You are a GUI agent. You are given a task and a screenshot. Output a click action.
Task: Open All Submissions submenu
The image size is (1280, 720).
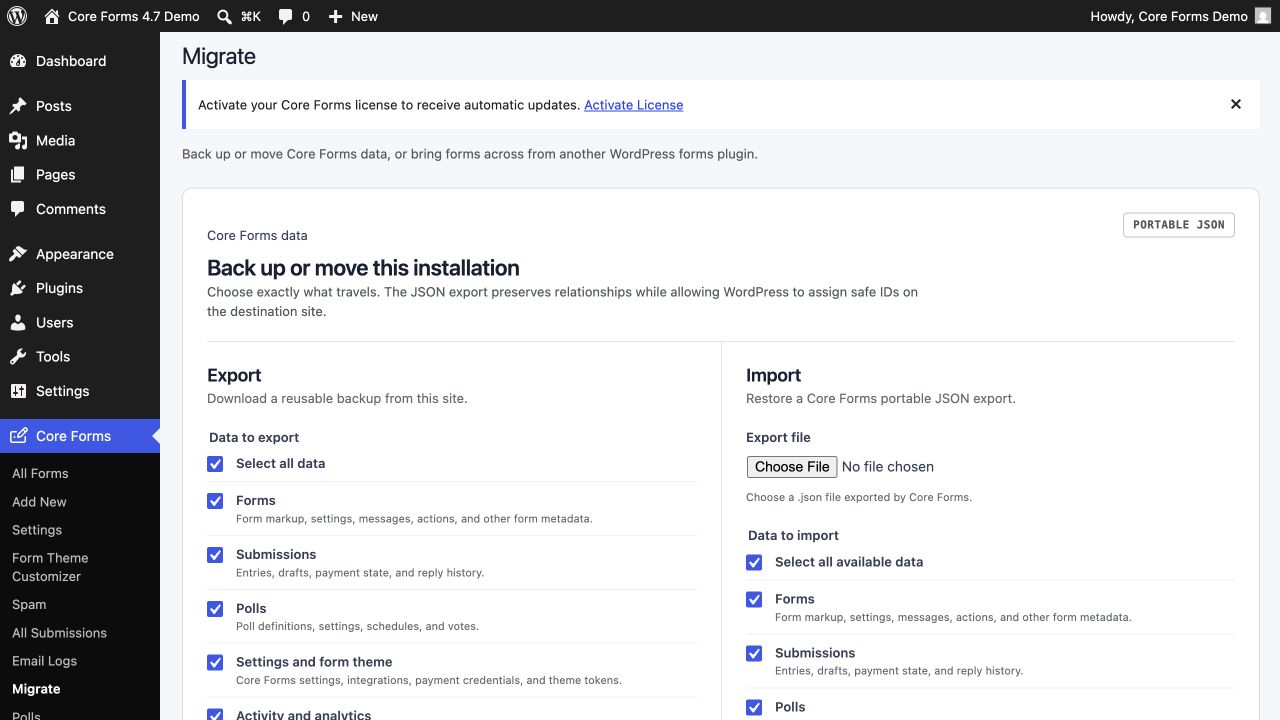pos(59,633)
